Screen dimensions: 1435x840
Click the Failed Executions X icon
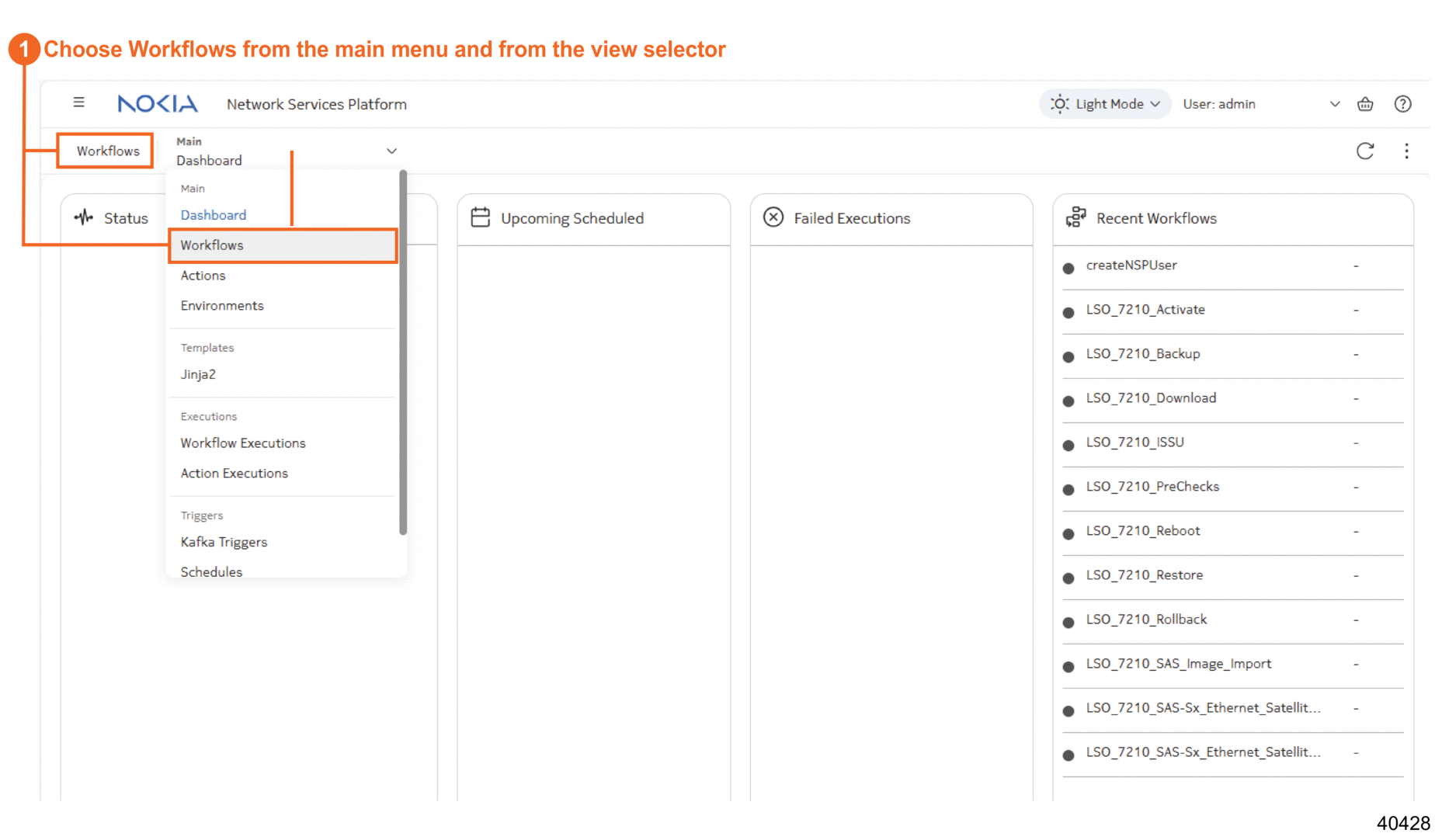773,217
